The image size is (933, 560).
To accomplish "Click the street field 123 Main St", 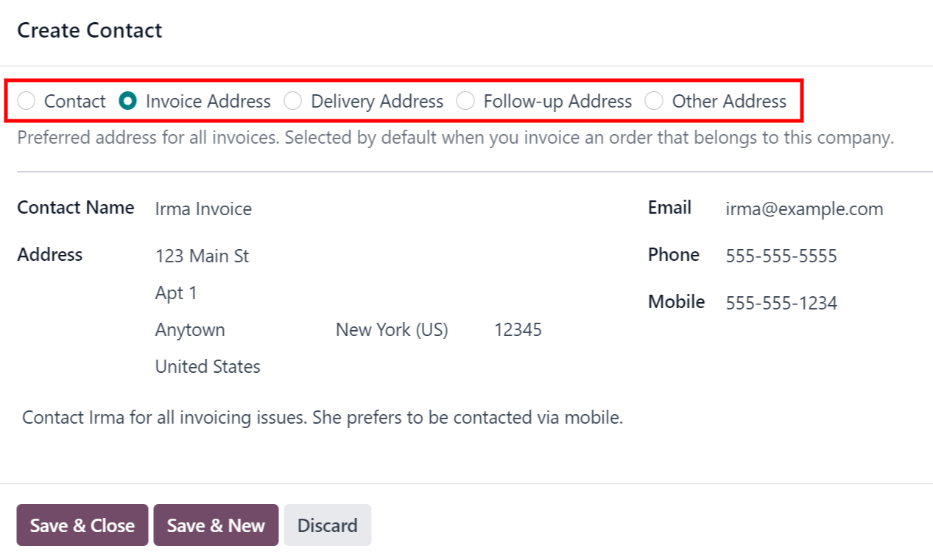I will [202, 256].
